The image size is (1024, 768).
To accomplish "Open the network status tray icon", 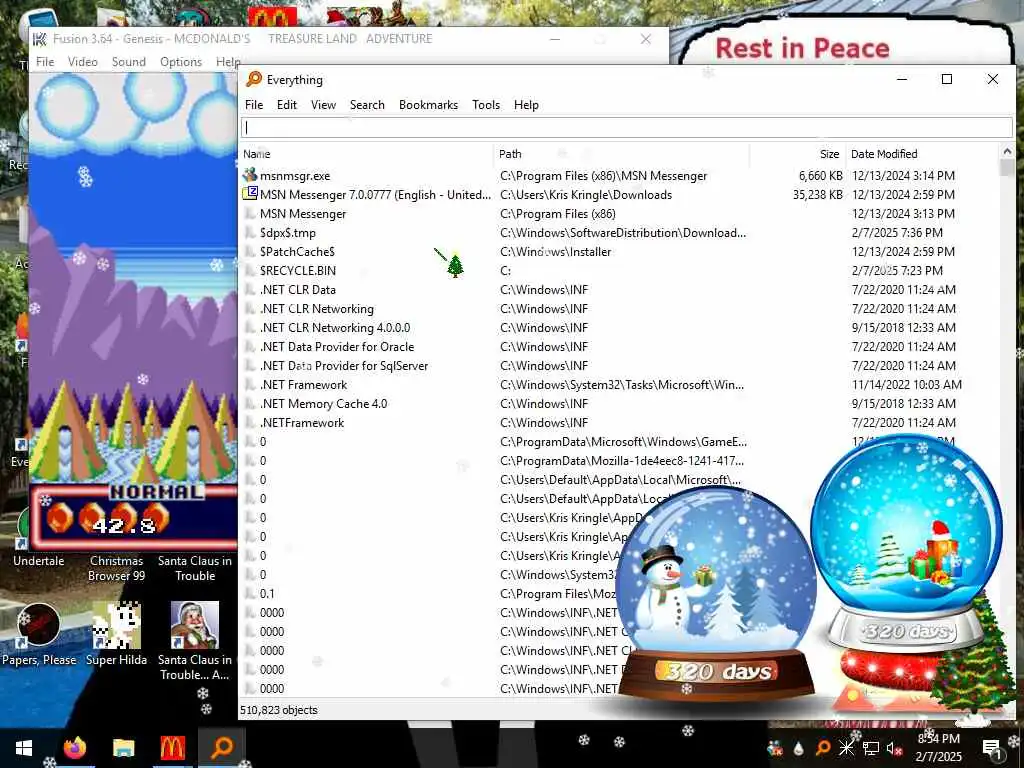I will pyautogui.click(x=871, y=748).
